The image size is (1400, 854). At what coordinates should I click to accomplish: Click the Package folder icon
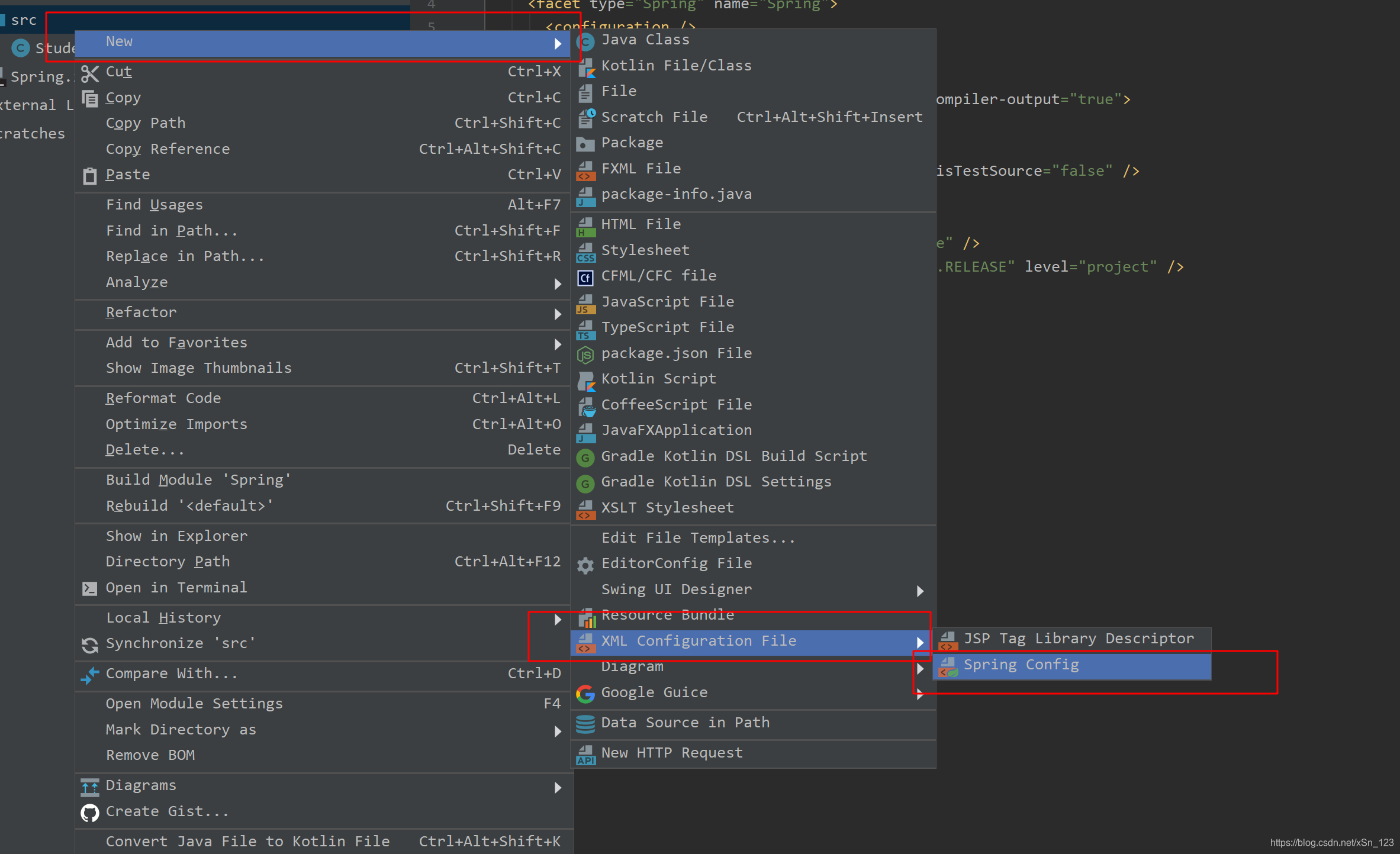585,144
